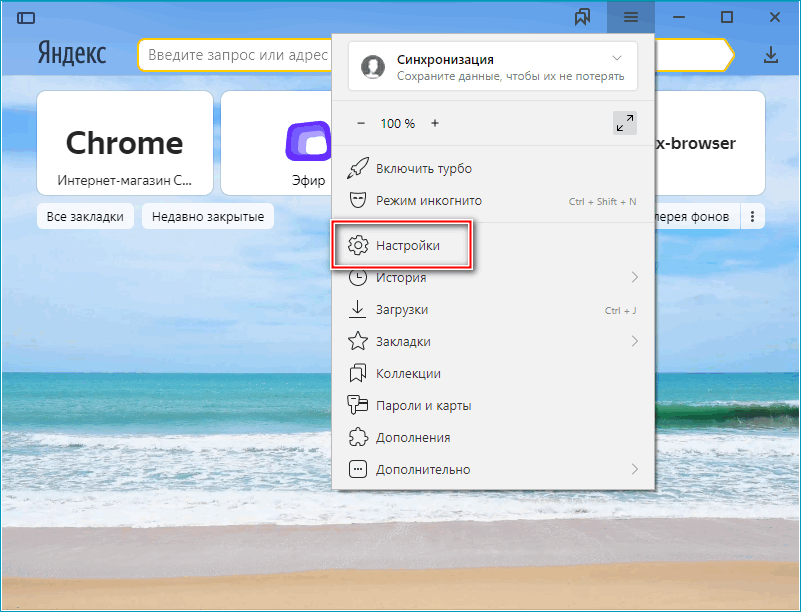Open the sidebar panel icon
Viewport: 801px width, 612px height.
tap(26, 18)
